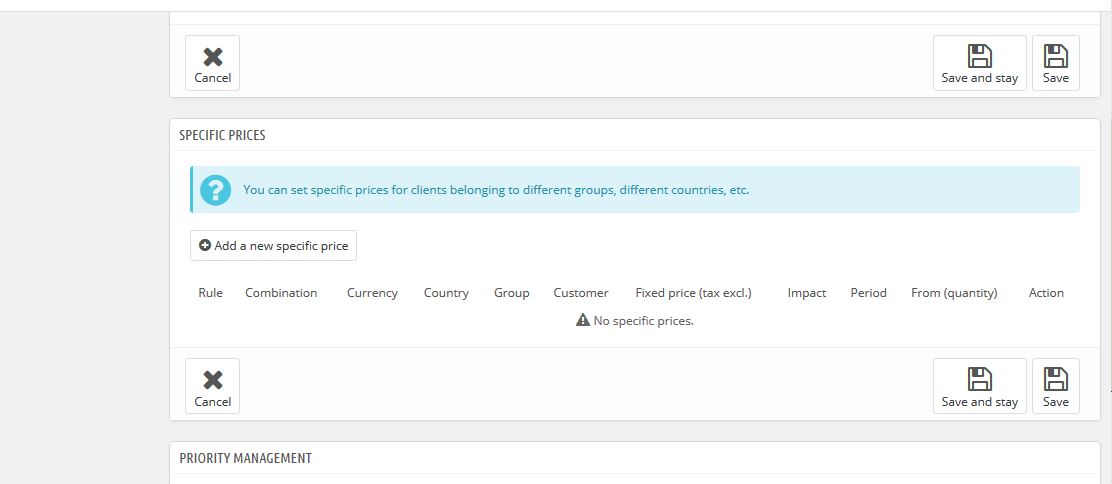This screenshot has height=484, width=1112.
Task: Click the Group column header
Action: click(x=511, y=293)
